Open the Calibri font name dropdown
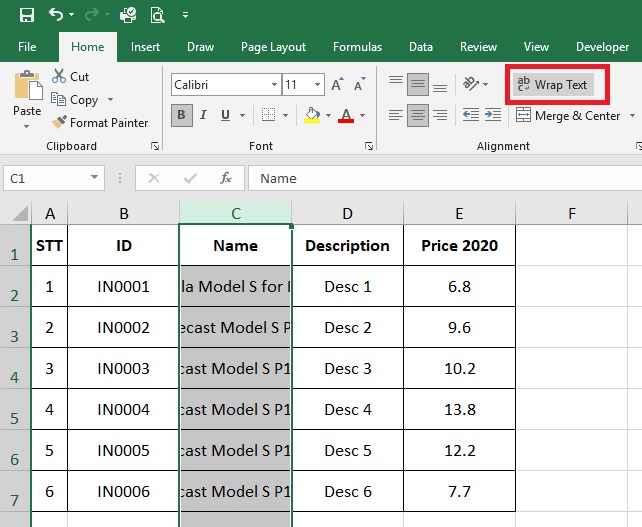This screenshot has height=527, width=642. 274,85
